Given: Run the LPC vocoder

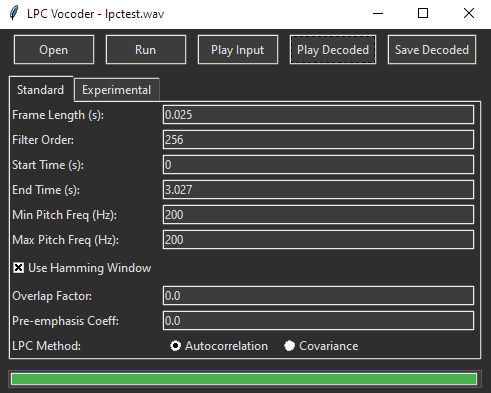Looking at the screenshot, I should [146, 50].
